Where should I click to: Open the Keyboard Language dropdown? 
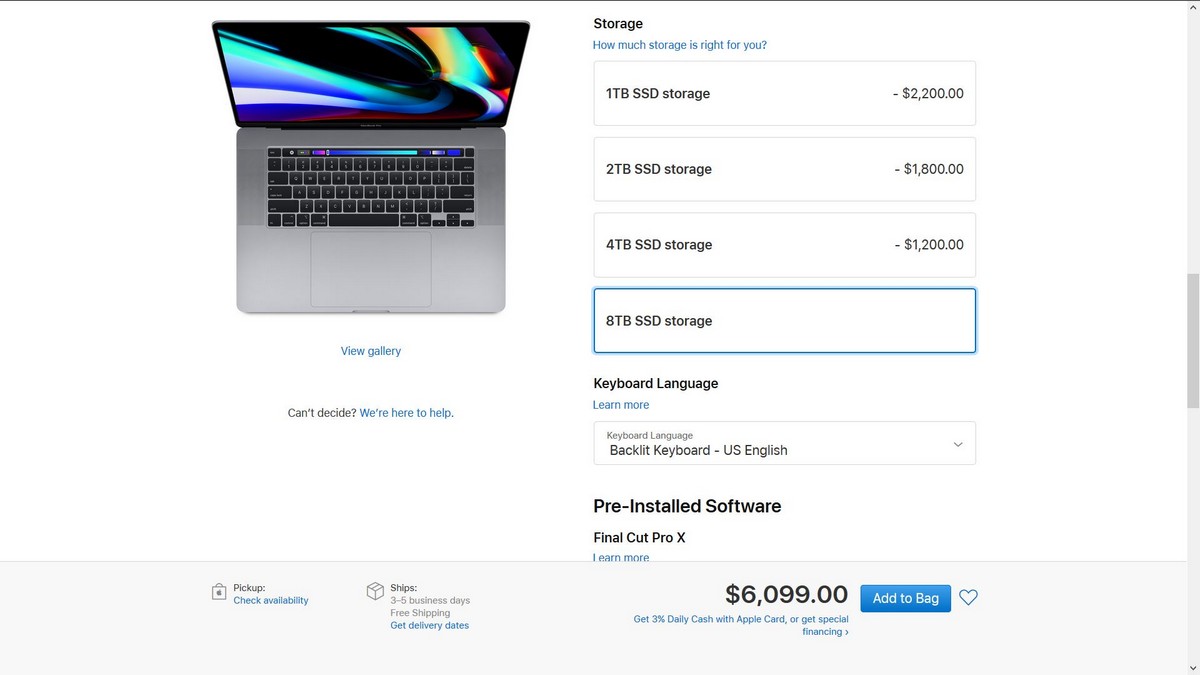click(x=784, y=443)
